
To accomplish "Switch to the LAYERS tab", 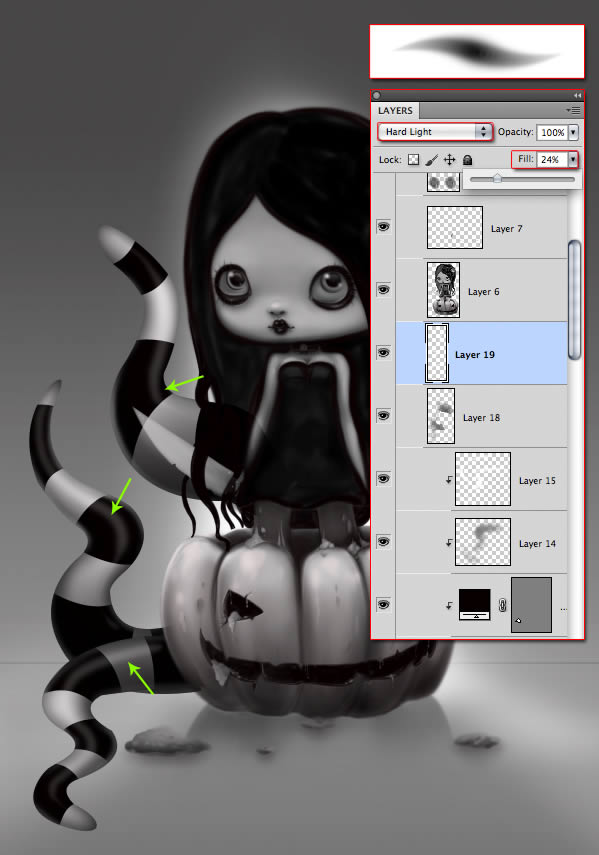I will 395,111.
